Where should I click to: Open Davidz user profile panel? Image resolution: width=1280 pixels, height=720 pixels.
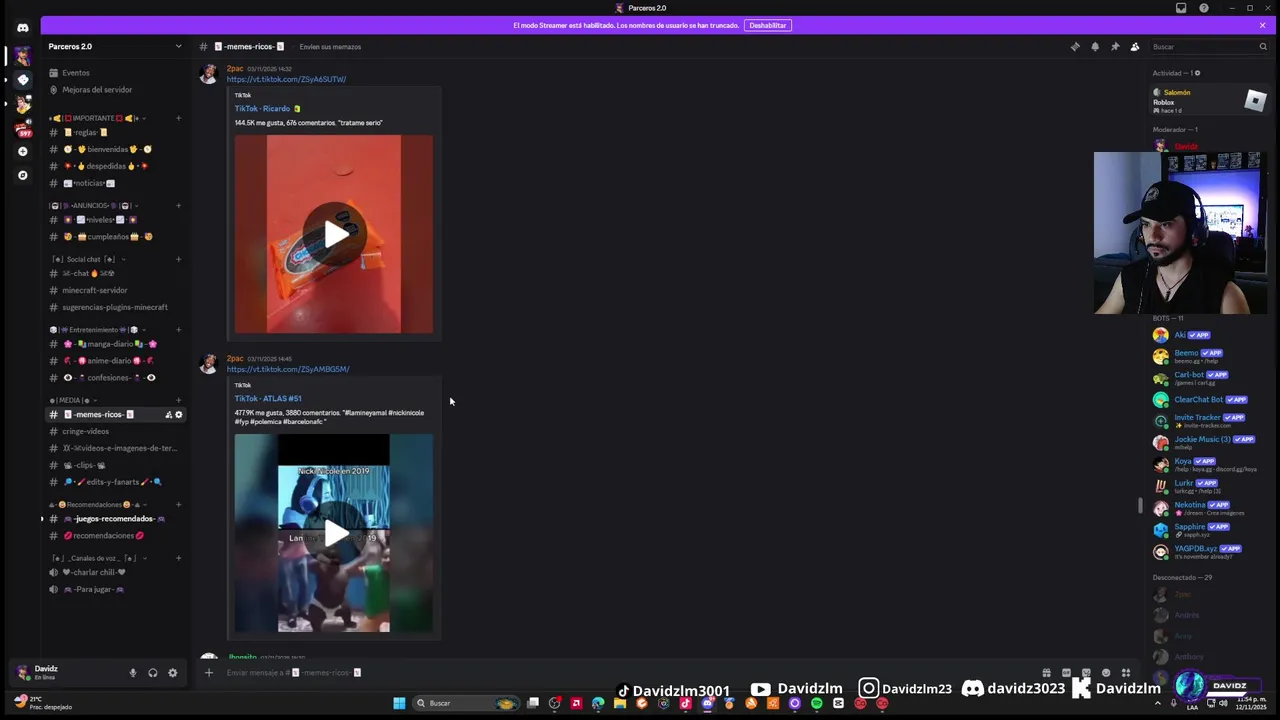66,672
